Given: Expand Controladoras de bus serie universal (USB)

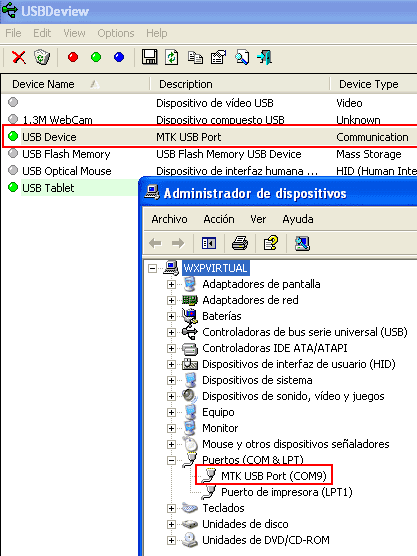Looking at the screenshot, I should click(171, 332).
